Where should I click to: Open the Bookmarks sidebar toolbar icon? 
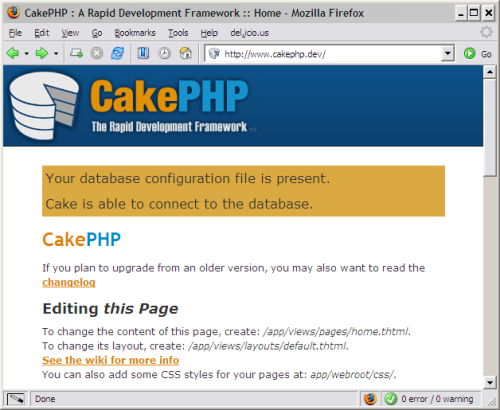[143, 53]
